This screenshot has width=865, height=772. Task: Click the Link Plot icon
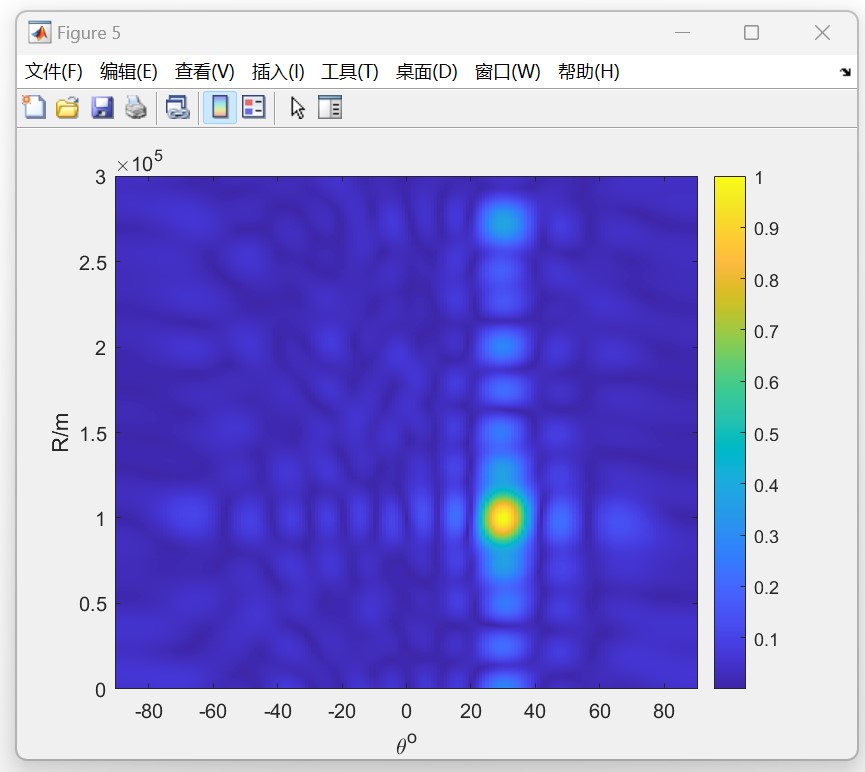point(178,107)
